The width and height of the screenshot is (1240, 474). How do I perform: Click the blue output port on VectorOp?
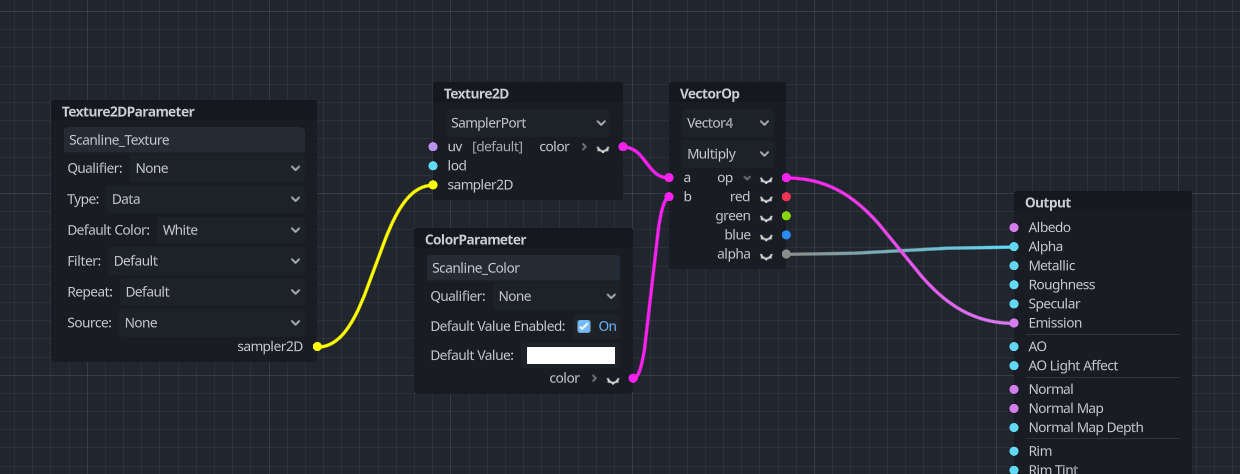point(786,235)
